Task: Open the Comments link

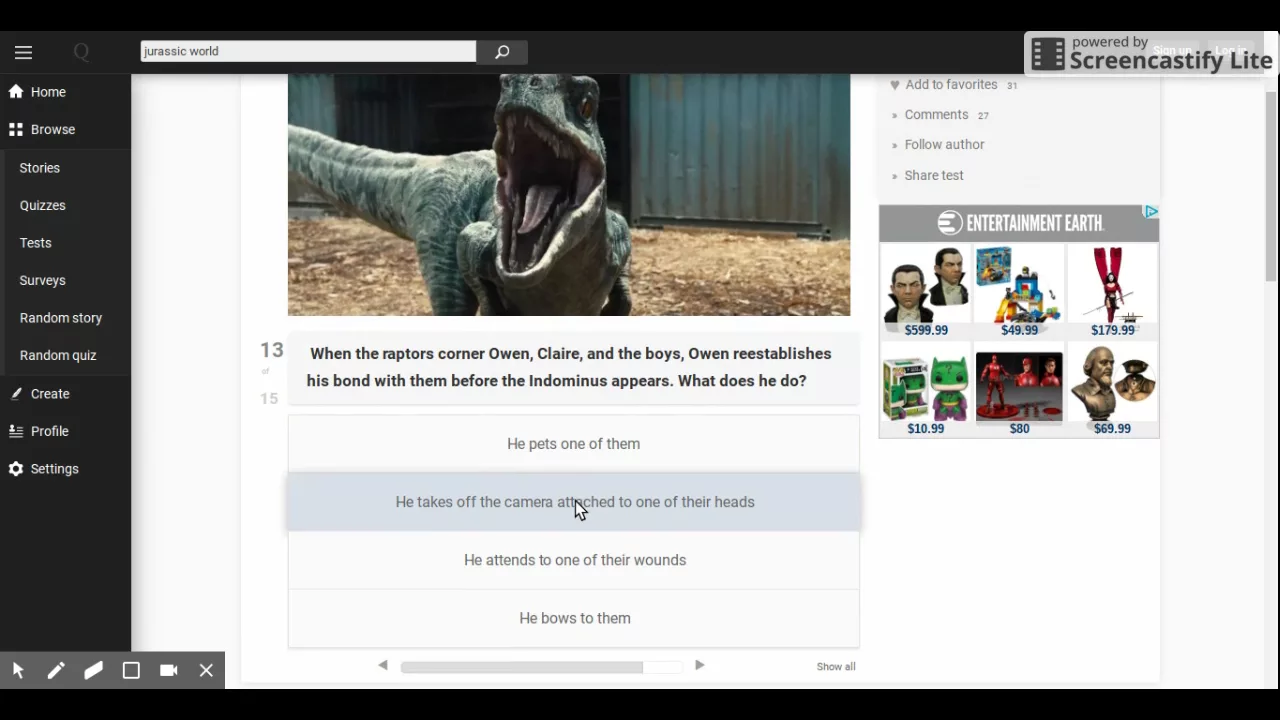Action: point(937,115)
